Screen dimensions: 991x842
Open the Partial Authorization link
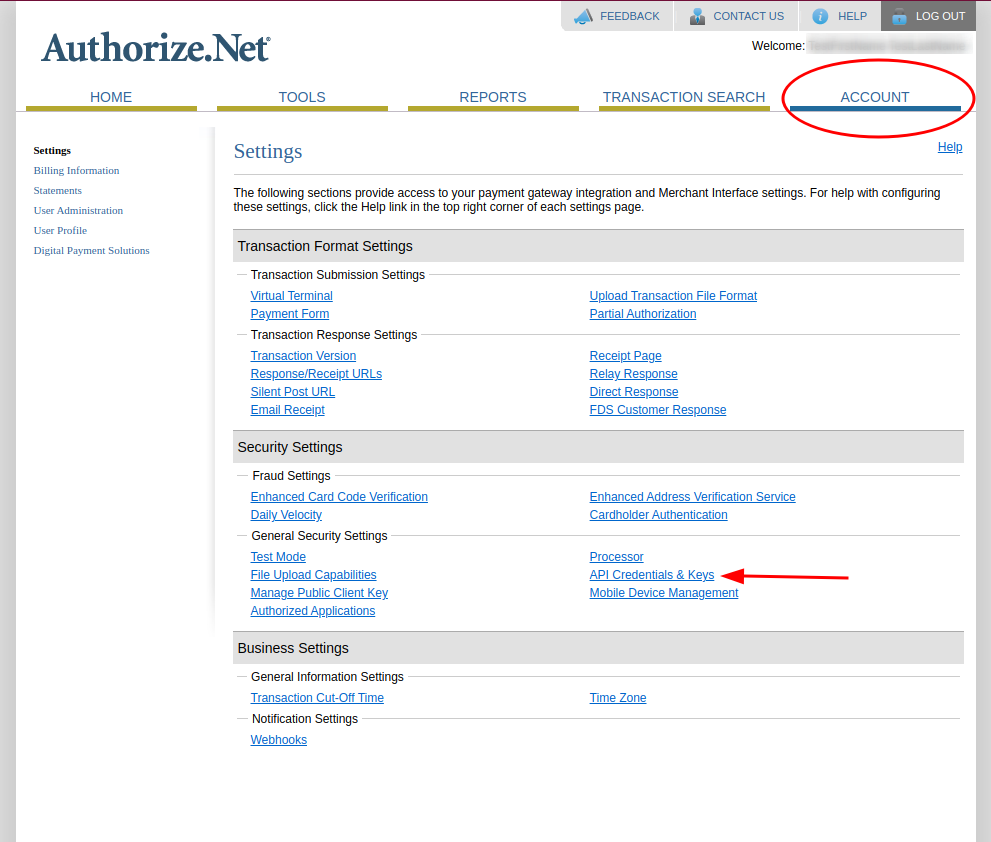[643, 314]
